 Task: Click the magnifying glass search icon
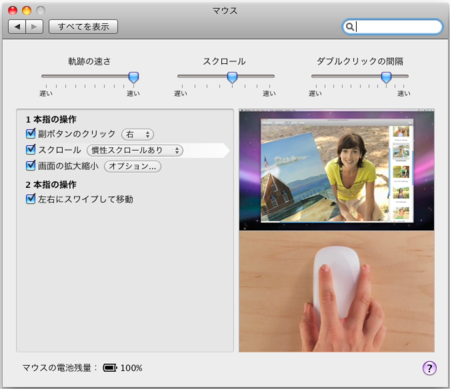pyautogui.click(x=349, y=27)
